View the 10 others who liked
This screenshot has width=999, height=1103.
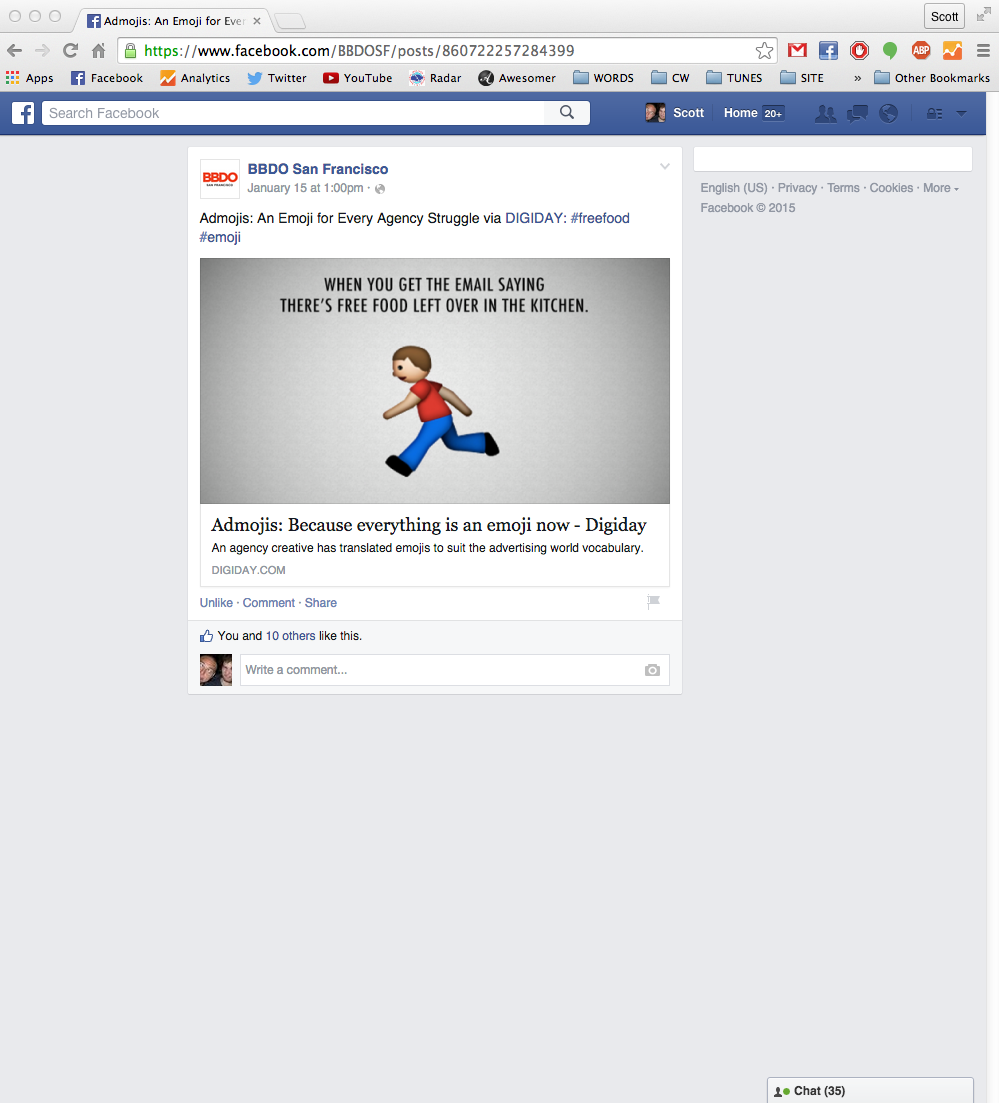click(291, 636)
